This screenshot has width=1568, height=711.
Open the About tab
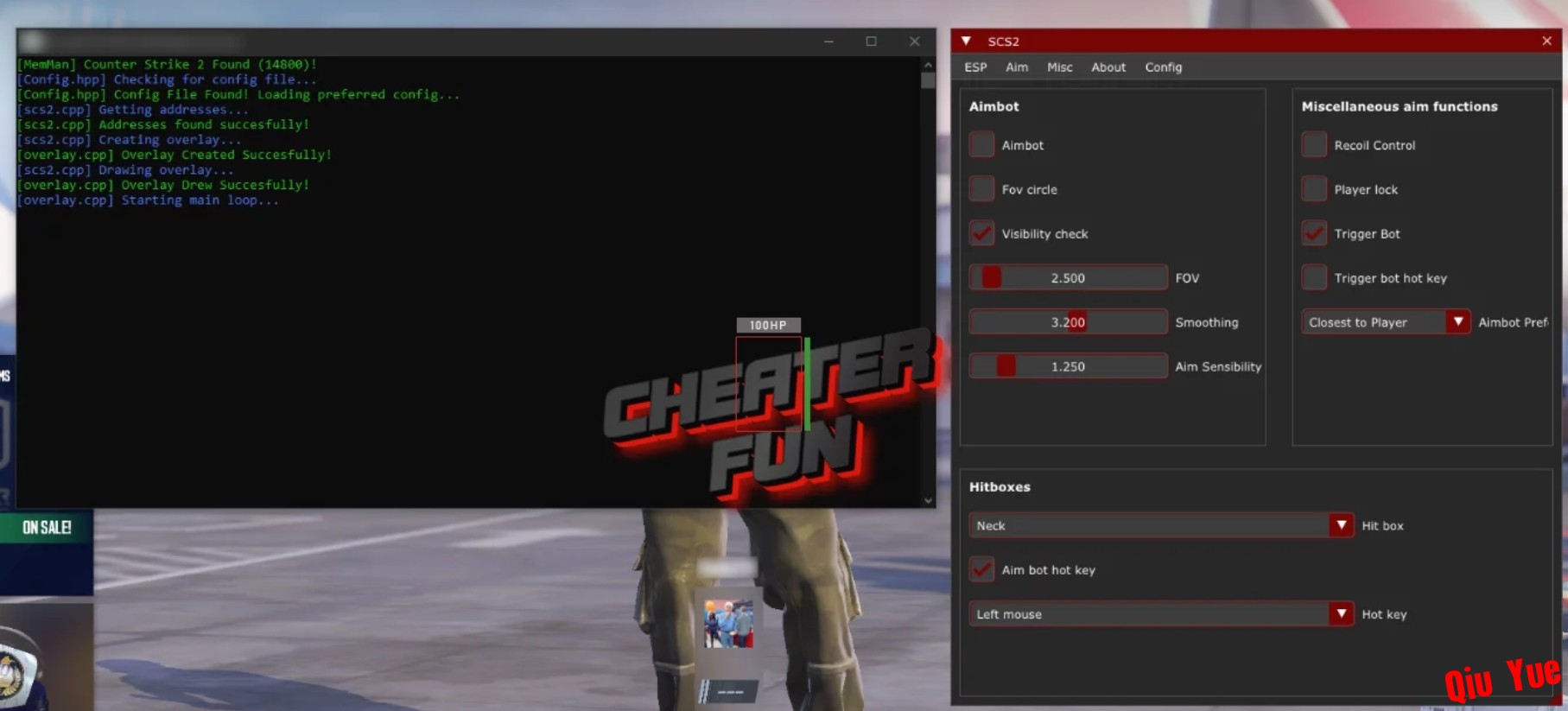tap(1108, 67)
